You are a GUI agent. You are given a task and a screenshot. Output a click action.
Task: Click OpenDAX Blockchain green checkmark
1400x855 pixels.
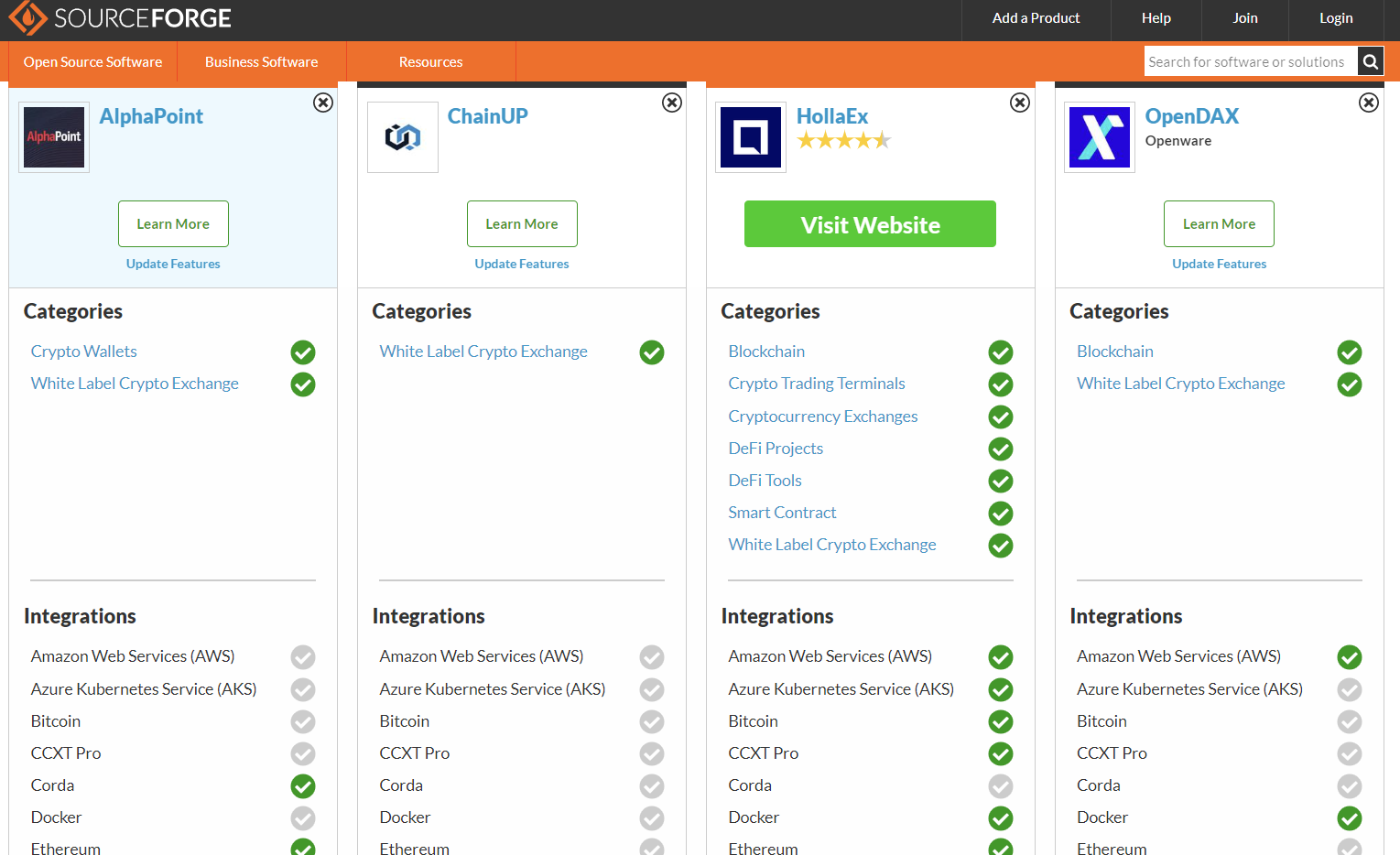click(1350, 352)
